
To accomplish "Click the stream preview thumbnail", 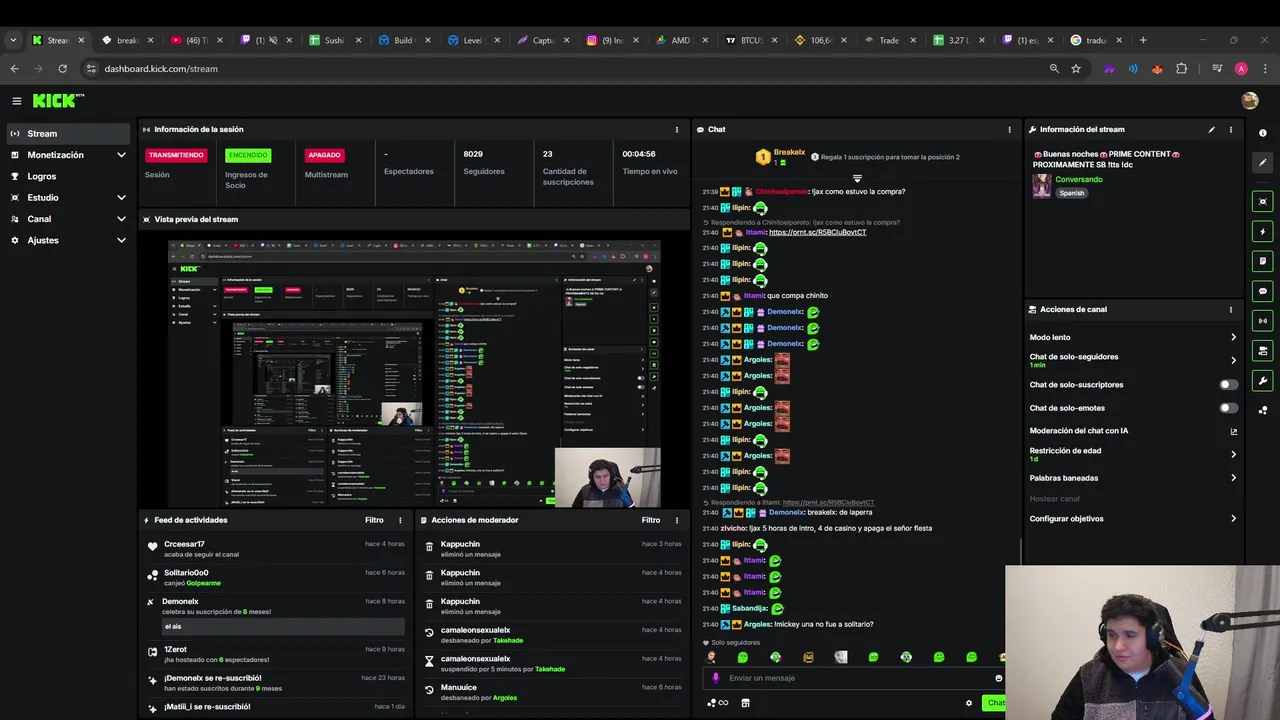I will [414, 373].
